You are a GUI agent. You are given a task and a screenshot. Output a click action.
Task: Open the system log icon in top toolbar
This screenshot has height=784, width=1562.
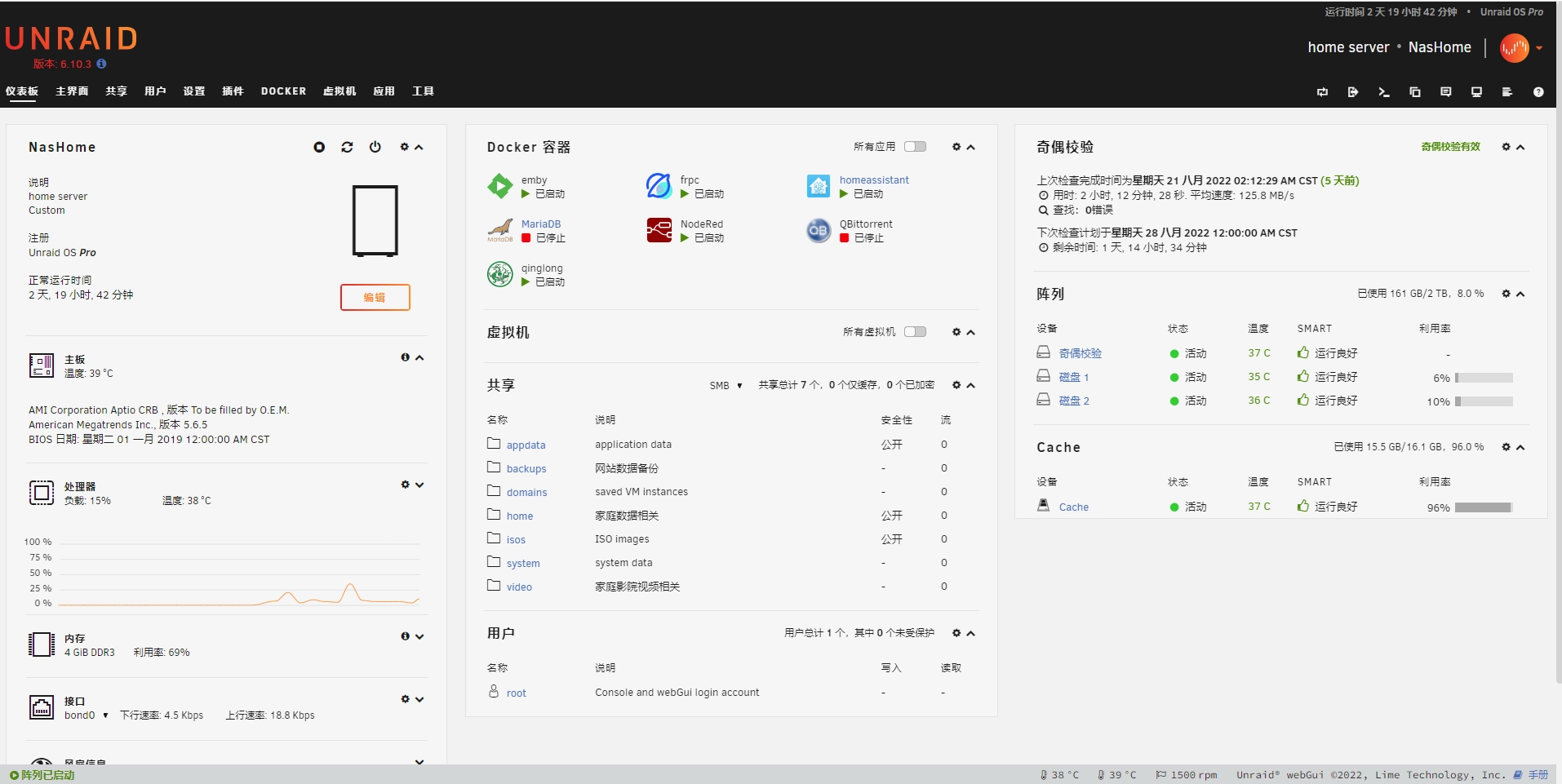tap(1507, 92)
